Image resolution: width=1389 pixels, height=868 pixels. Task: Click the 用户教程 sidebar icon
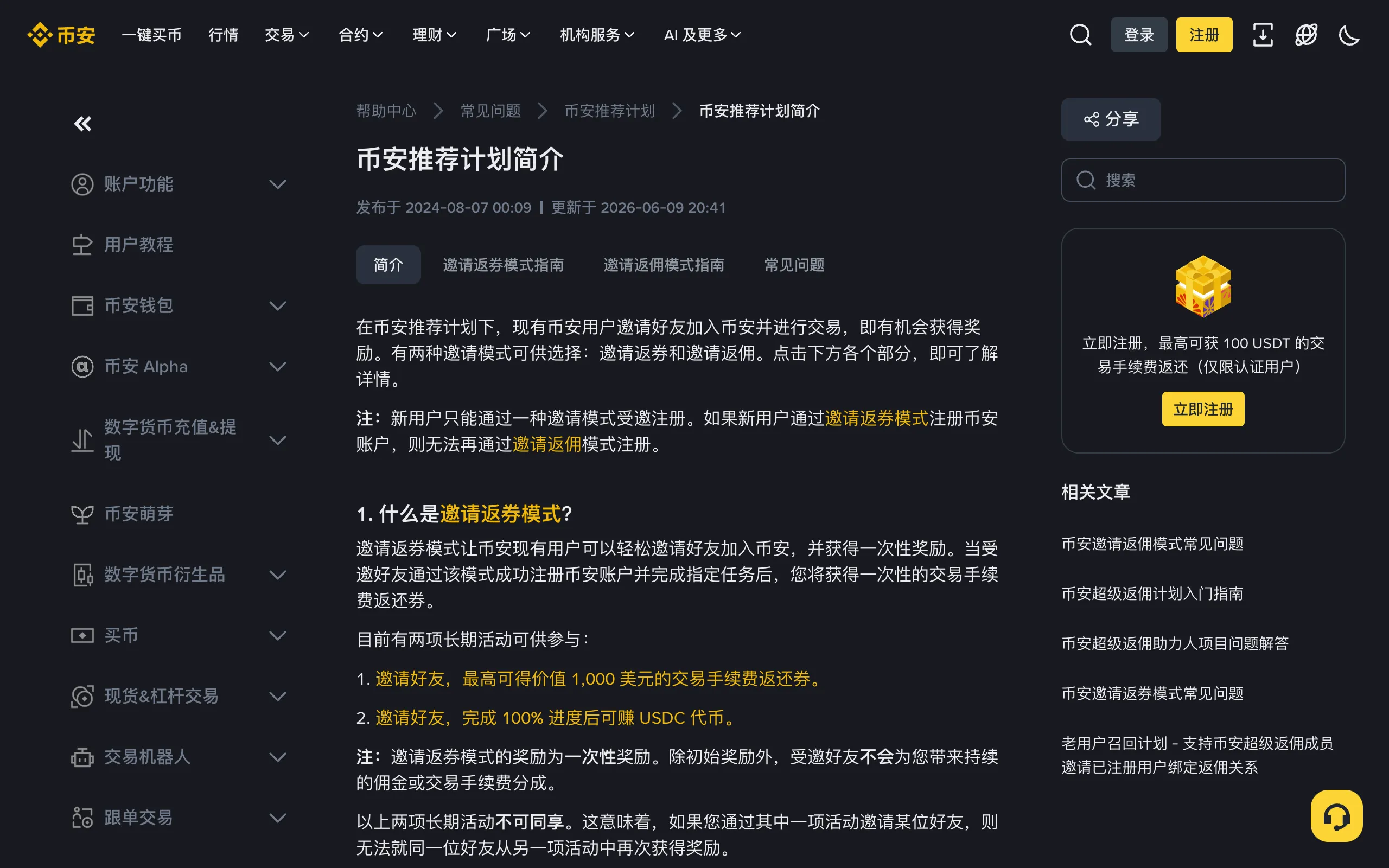point(82,245)
